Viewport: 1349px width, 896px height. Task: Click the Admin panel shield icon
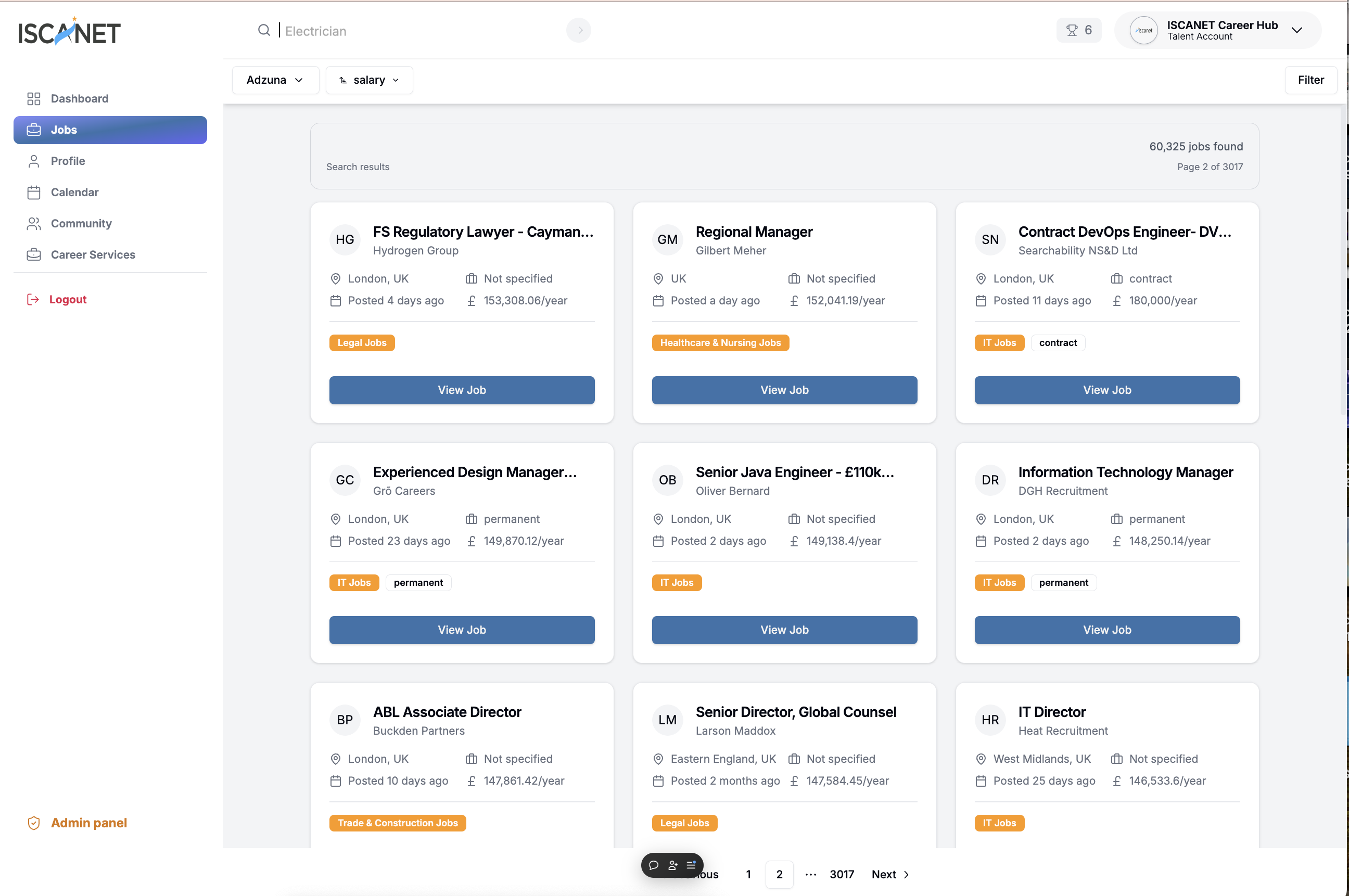(34, 823)
